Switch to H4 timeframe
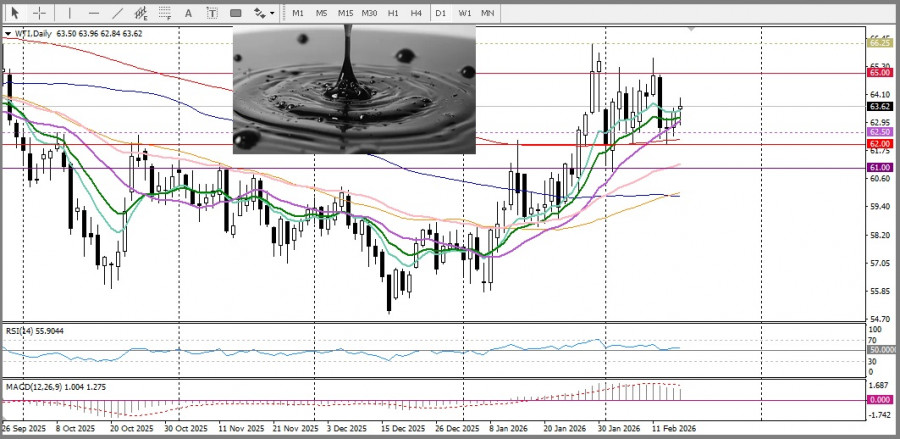 [x=416, y=13]
